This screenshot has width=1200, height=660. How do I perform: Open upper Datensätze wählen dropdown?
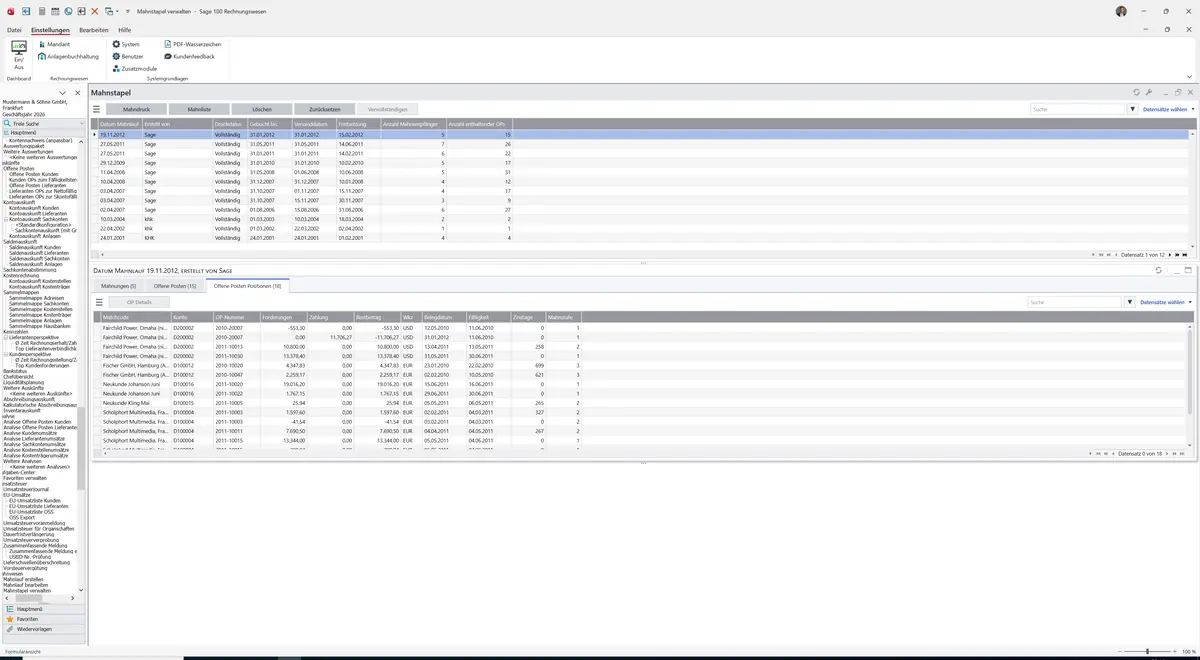coord(1169,109)
